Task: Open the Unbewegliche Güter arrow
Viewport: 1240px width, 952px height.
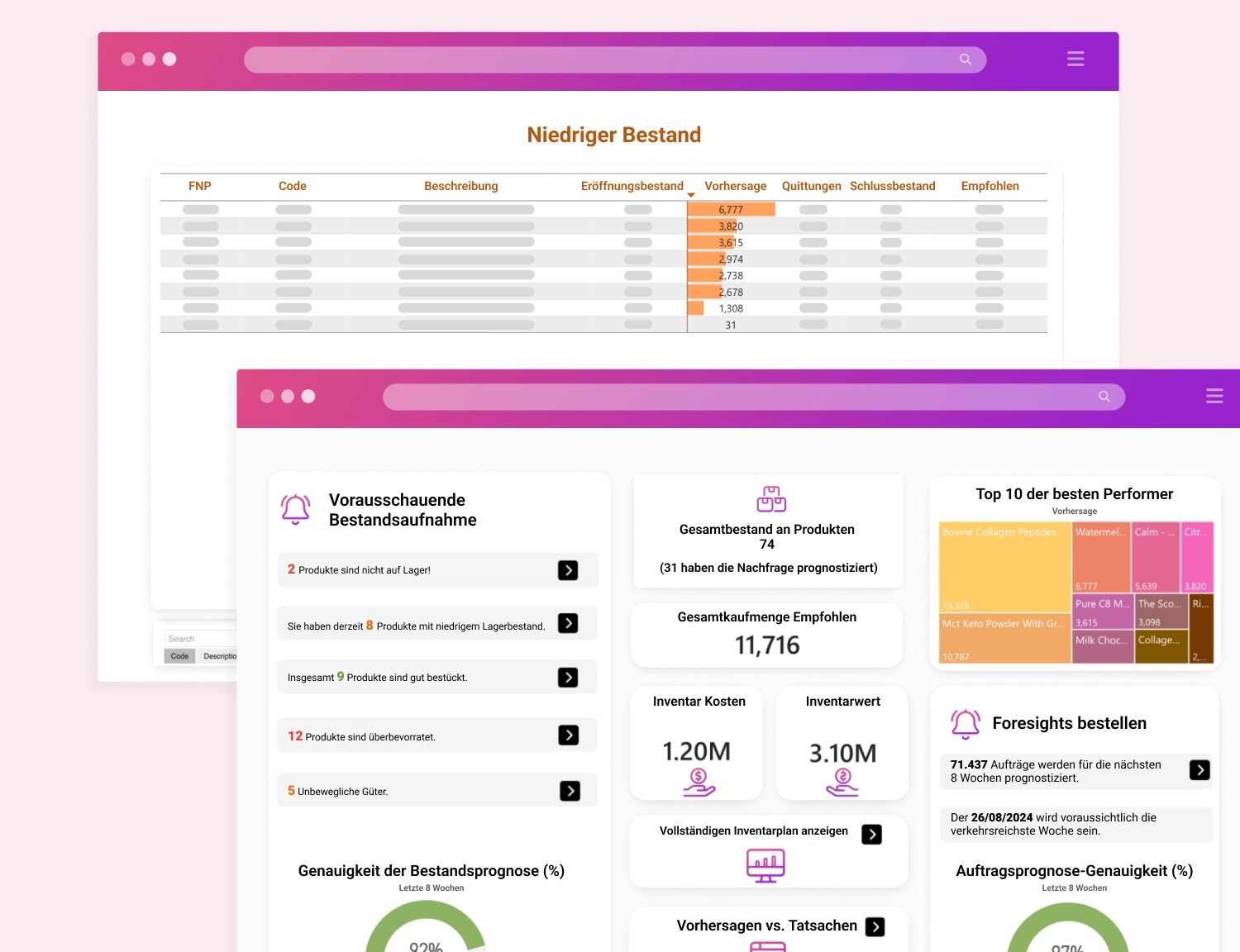Action: [570, 791]
